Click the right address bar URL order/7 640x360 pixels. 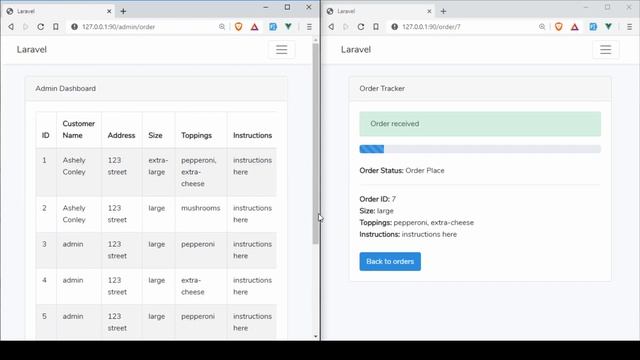coord(431,27)
